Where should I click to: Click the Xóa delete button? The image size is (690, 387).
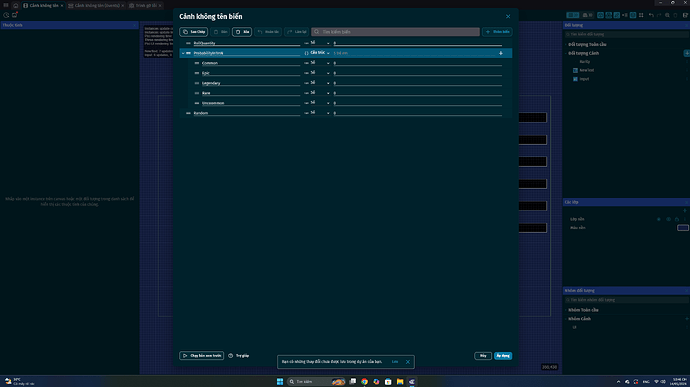point(242,32)
